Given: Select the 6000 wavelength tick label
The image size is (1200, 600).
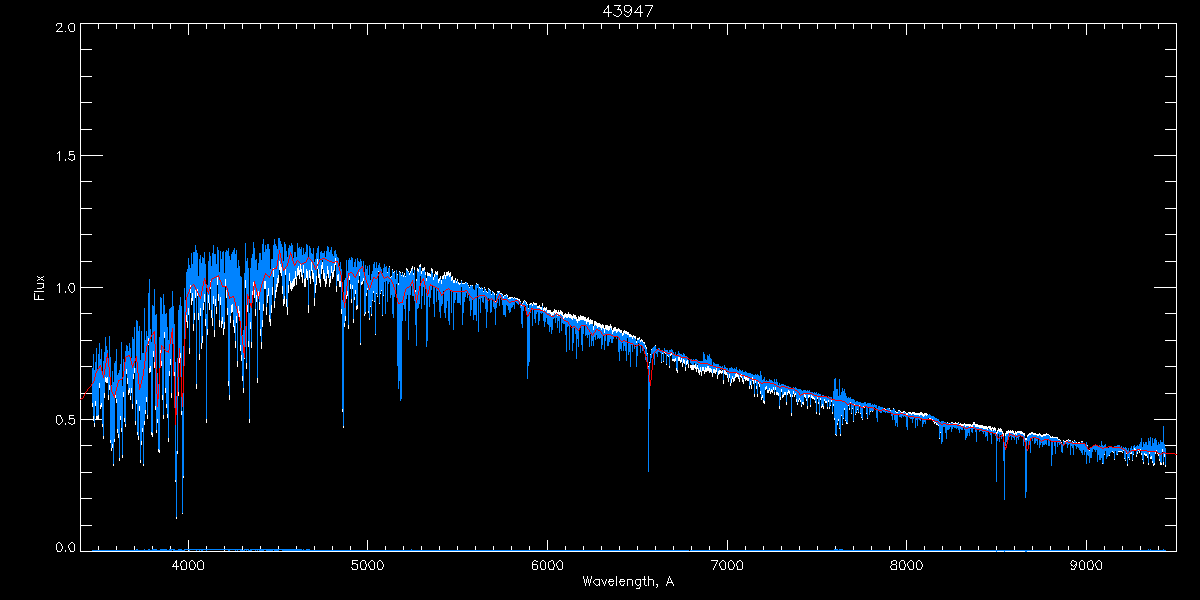Looking at the screenshot, I should tap(547, 564).
